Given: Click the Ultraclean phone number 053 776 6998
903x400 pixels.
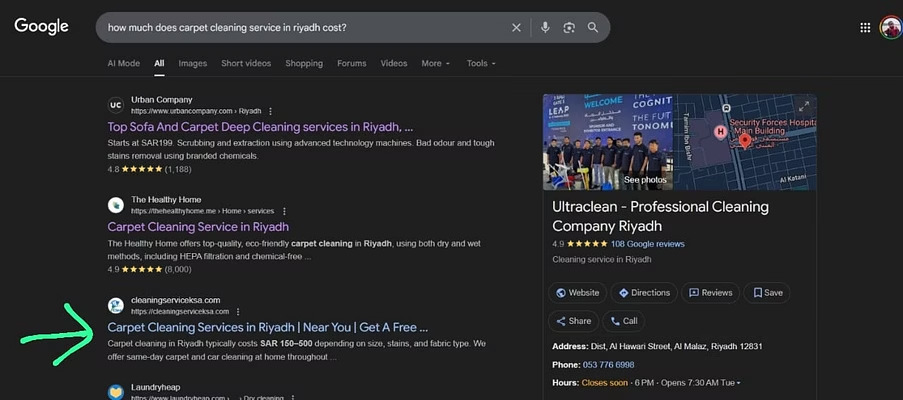Looking at the screenshot, I should click(x=608, y=365).
